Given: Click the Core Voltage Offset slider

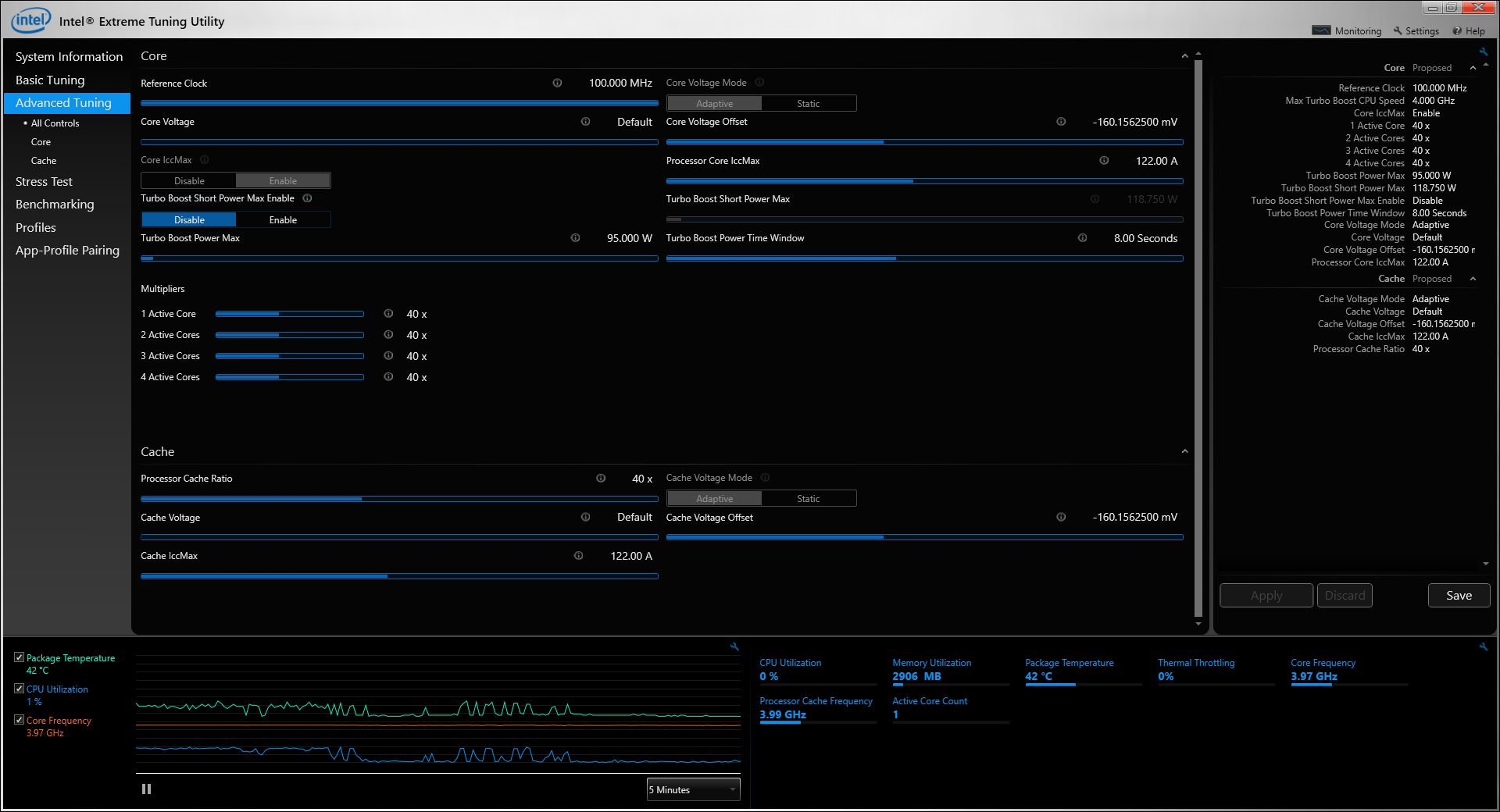Looking at the screenshot, I should coord(924,142).
